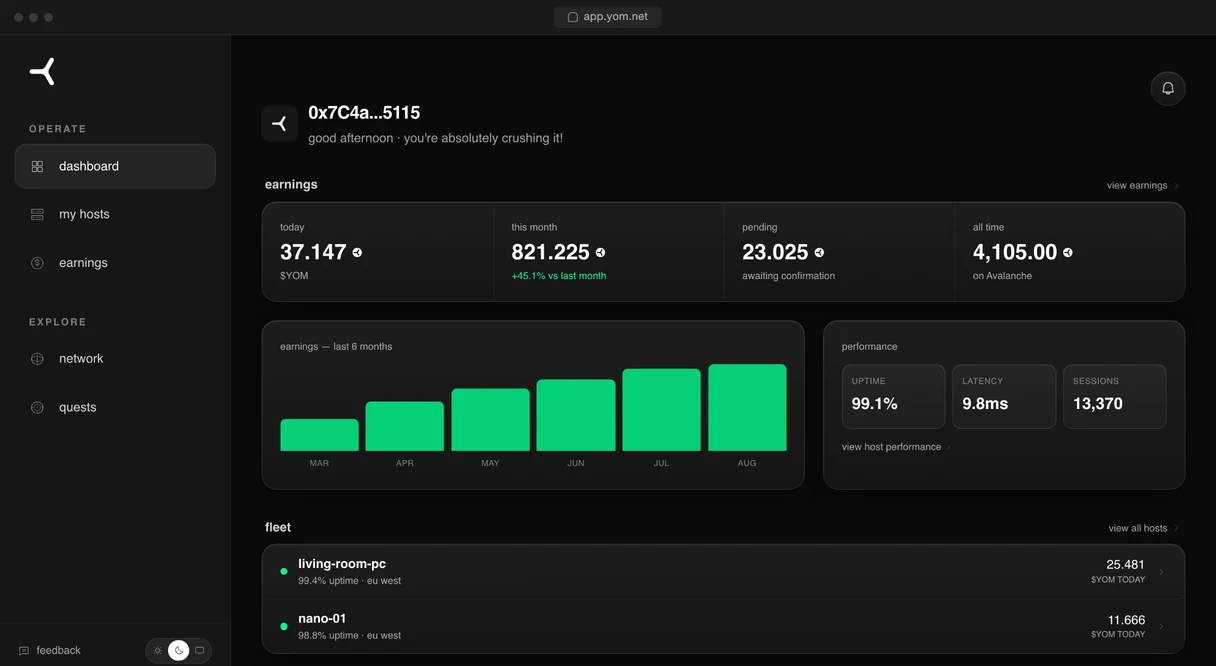Viewport: 1216px width, 666px height.
Task: Click the app.yom.net address bar
Action: (608, 17)
